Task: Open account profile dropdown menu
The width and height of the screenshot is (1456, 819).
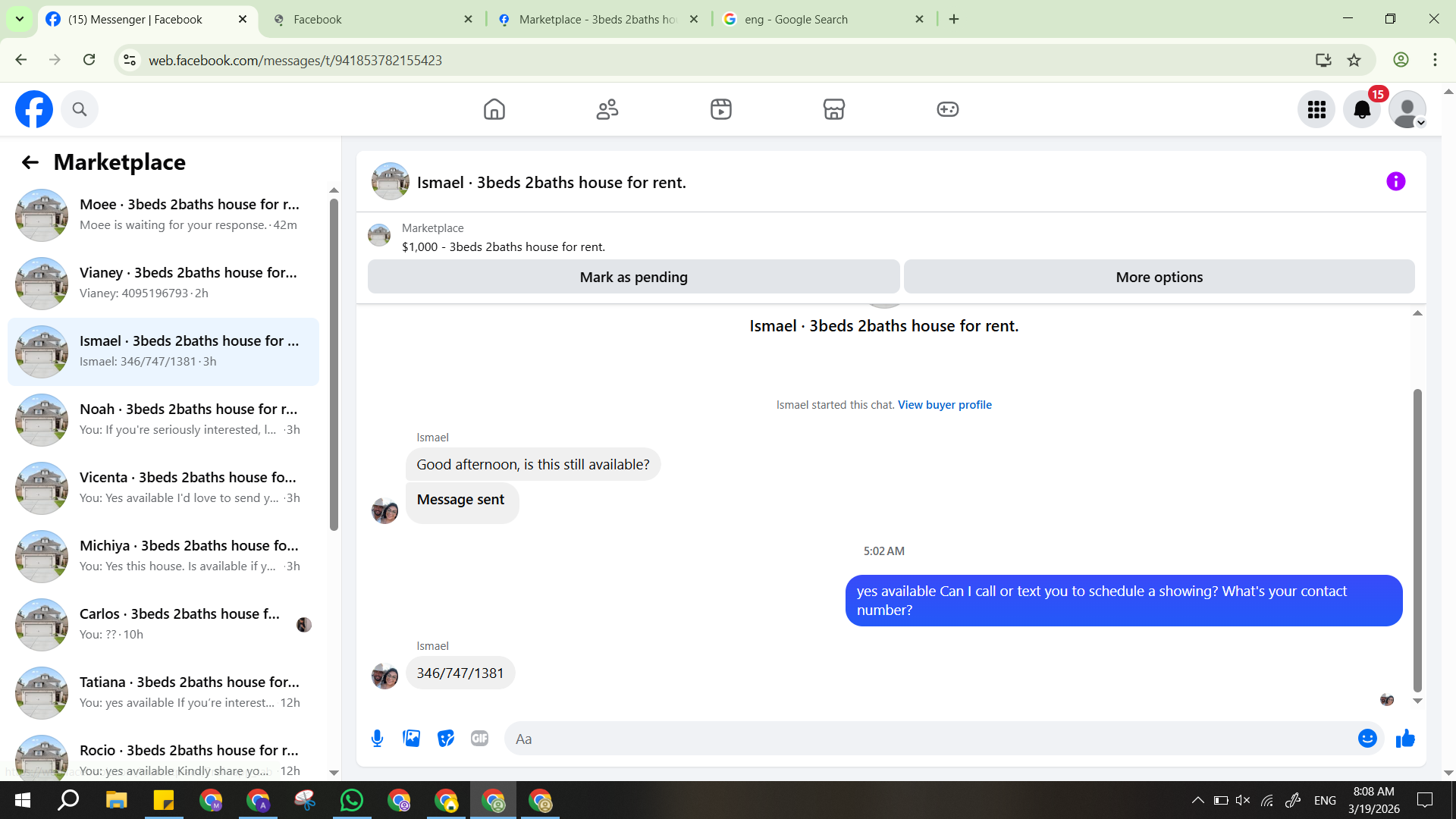Action: click(1407, 110)
